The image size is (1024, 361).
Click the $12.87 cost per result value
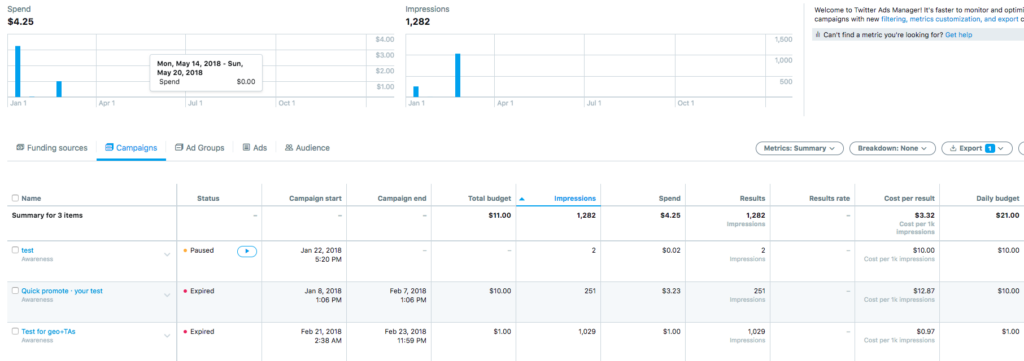(923, 291)
